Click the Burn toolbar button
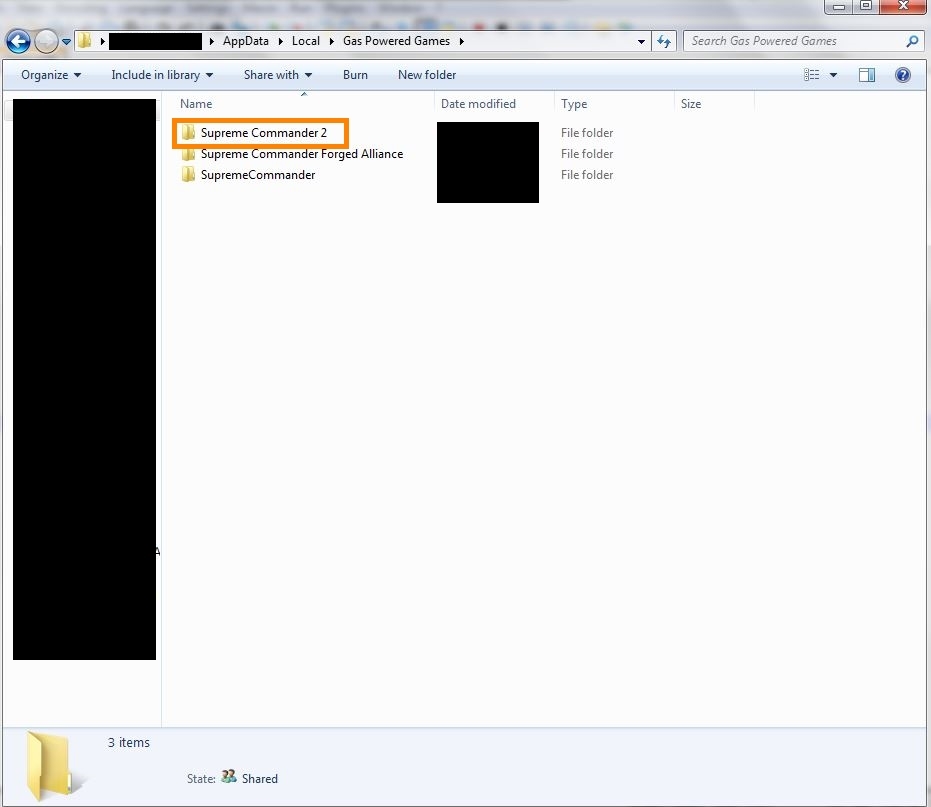Screen dimensions: 931x807 click(355, 75)
